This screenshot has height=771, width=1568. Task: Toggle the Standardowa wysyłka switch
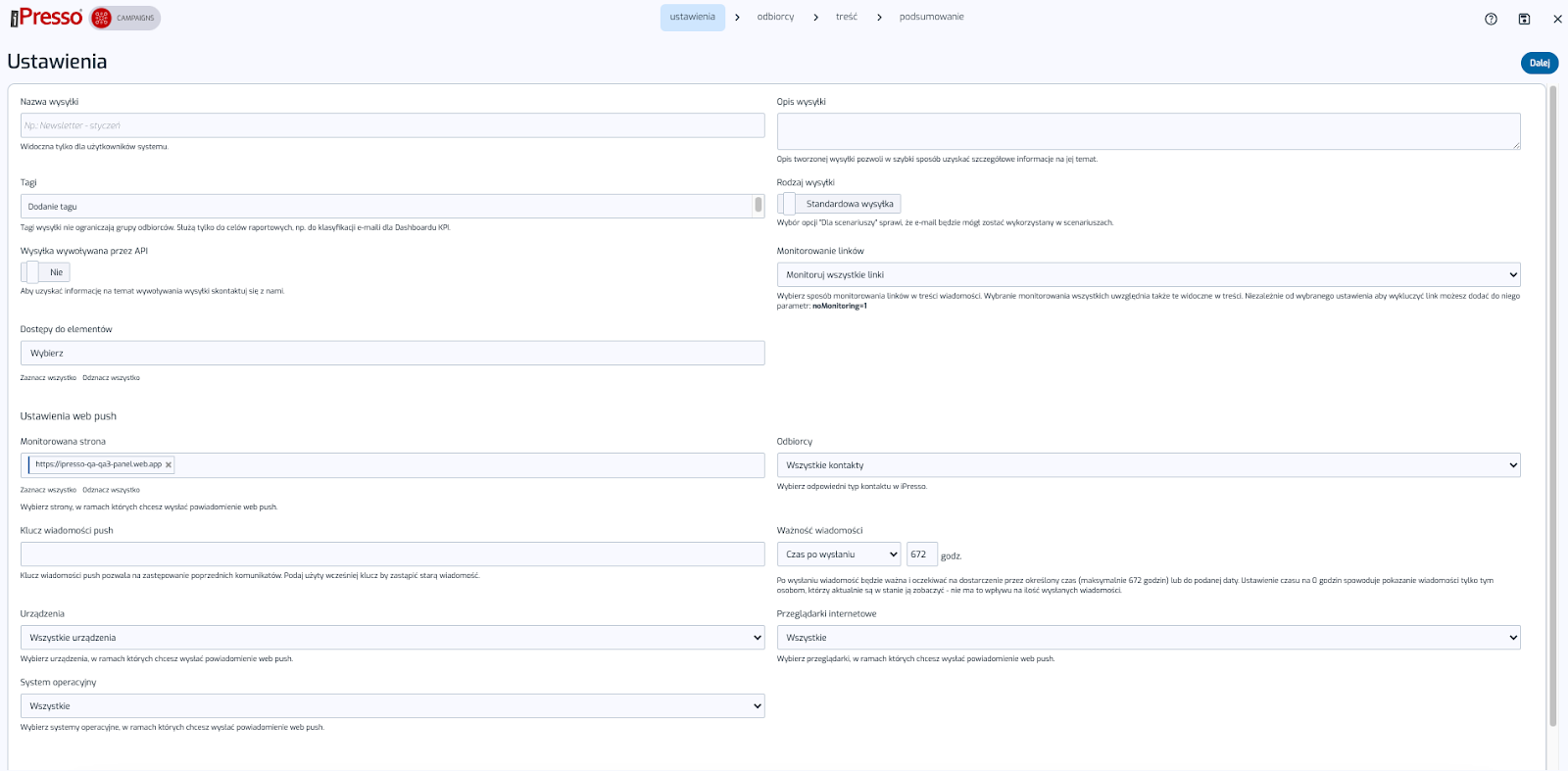click(x=788, y=204)
